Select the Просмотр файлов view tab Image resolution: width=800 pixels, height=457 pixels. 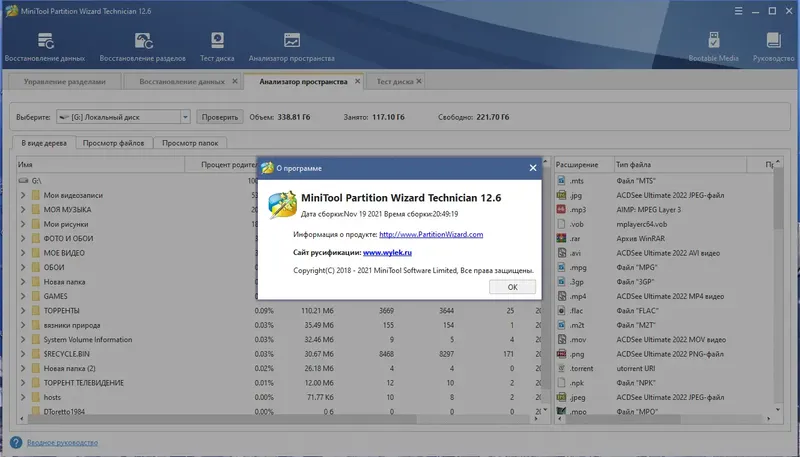(113, 143)
